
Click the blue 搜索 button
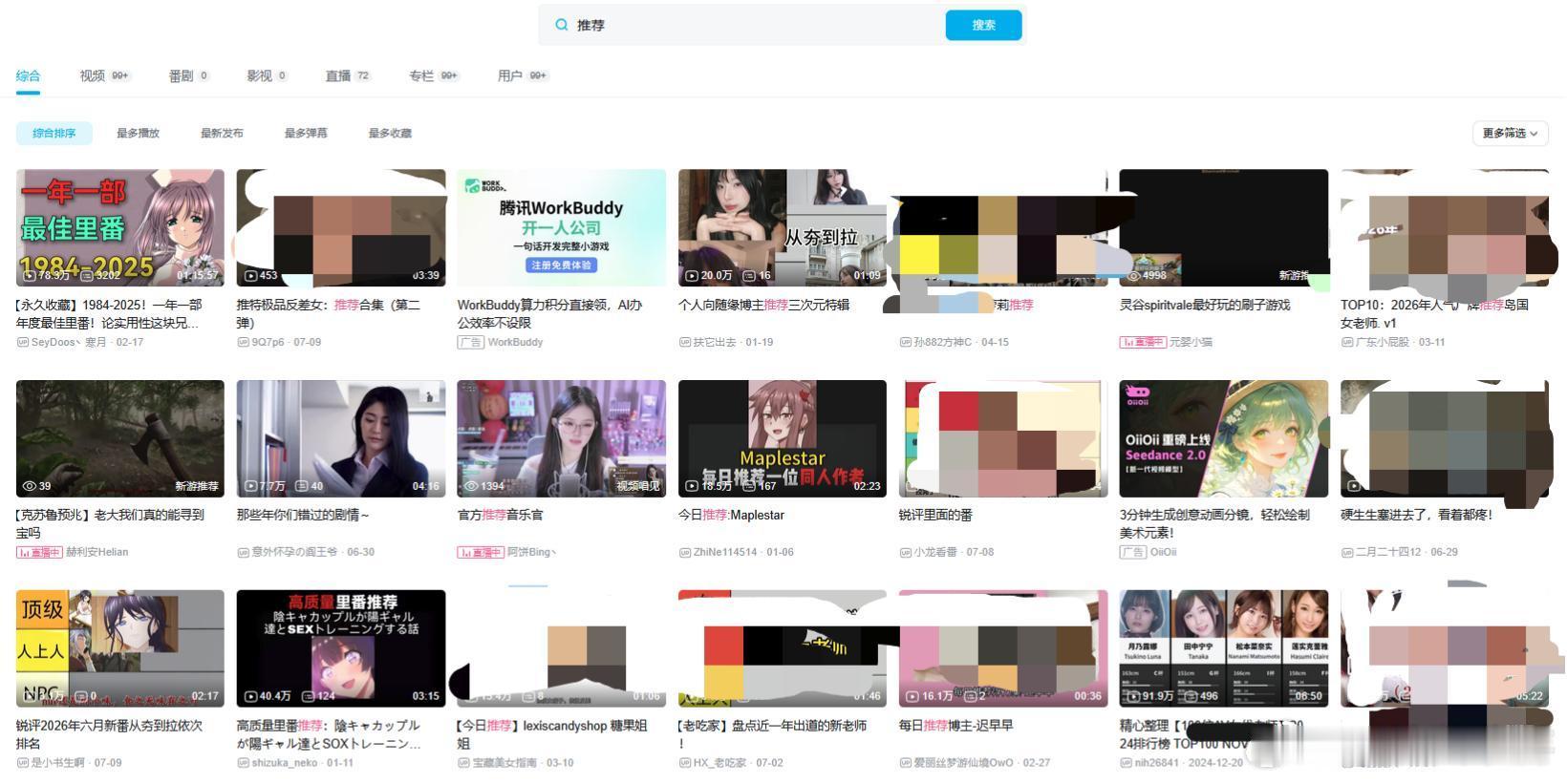coord(983,25)
